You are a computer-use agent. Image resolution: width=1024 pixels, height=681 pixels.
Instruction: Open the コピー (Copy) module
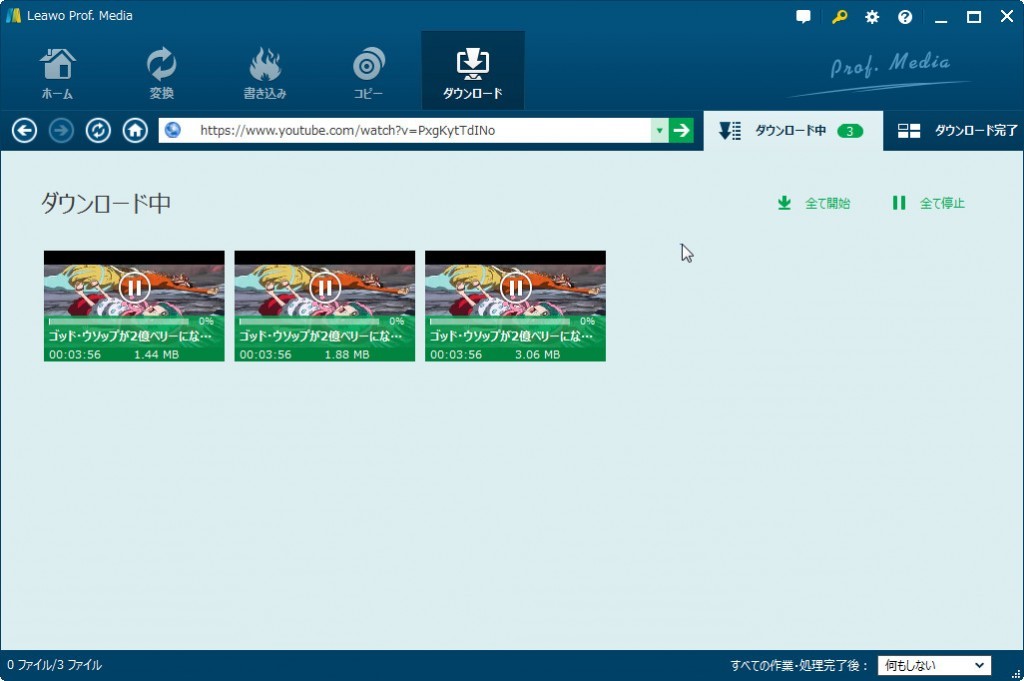click(x=368, y=73)
